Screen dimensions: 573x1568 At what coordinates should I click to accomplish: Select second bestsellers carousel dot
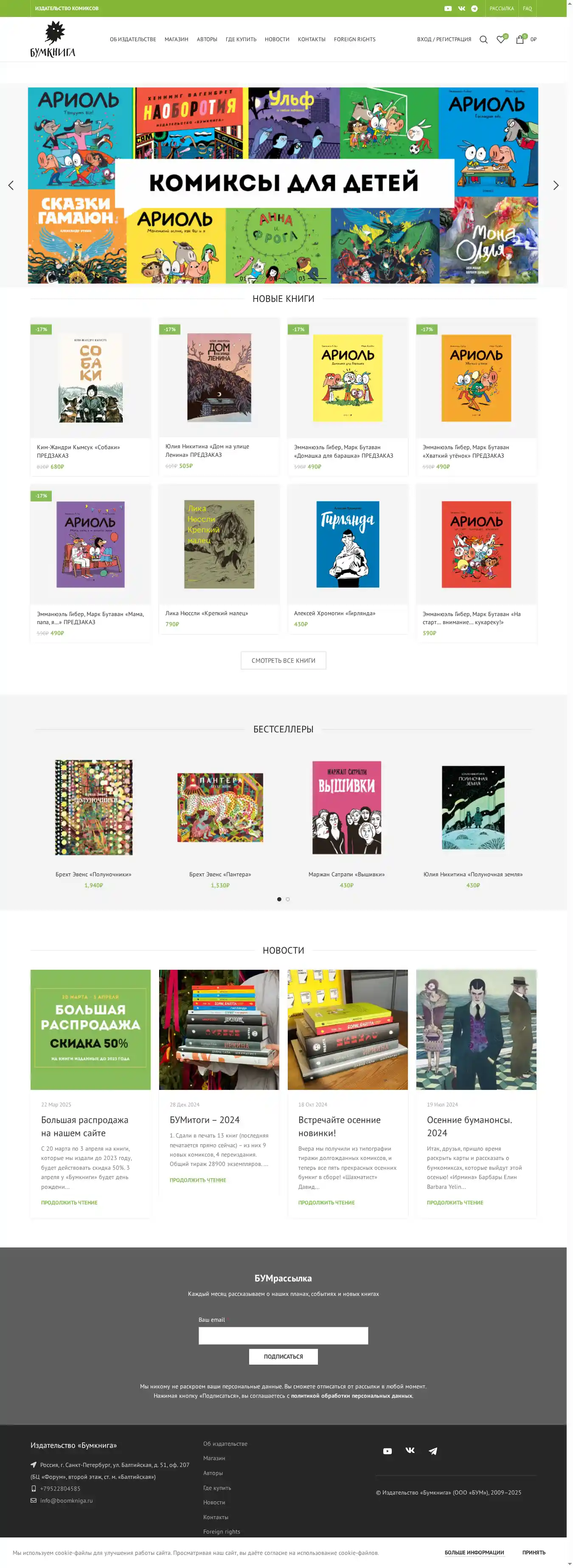[x=288, y=900]
